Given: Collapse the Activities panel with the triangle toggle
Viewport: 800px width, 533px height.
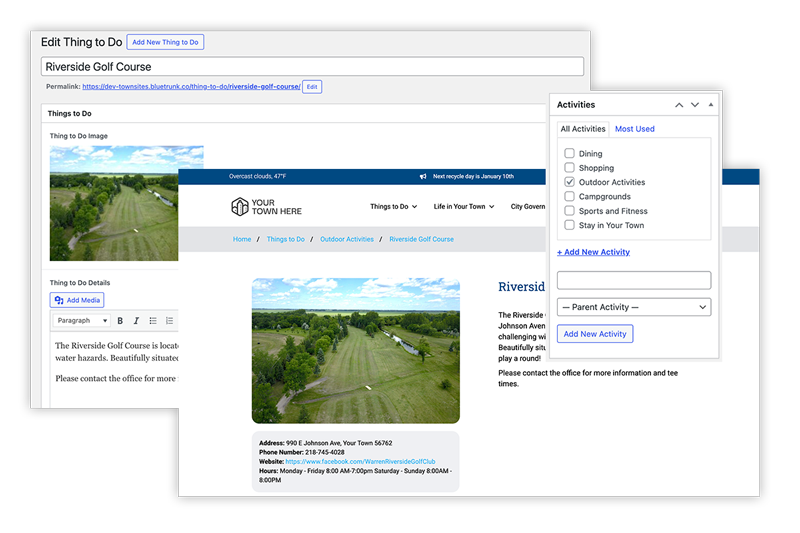Looking at the screenshot, I should click(x=711, y=105).
